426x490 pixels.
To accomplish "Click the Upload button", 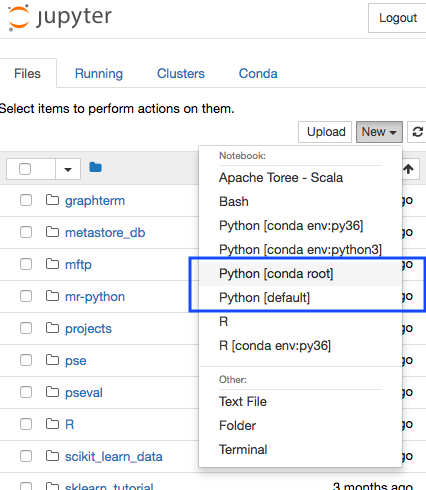I will click(325, 132).
